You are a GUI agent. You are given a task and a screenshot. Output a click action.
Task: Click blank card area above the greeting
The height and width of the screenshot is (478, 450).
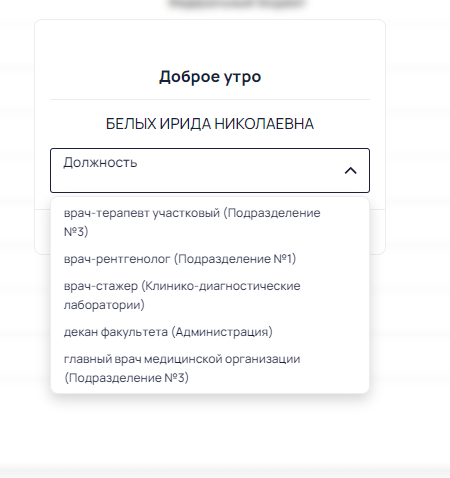click(x=210, y=43)
